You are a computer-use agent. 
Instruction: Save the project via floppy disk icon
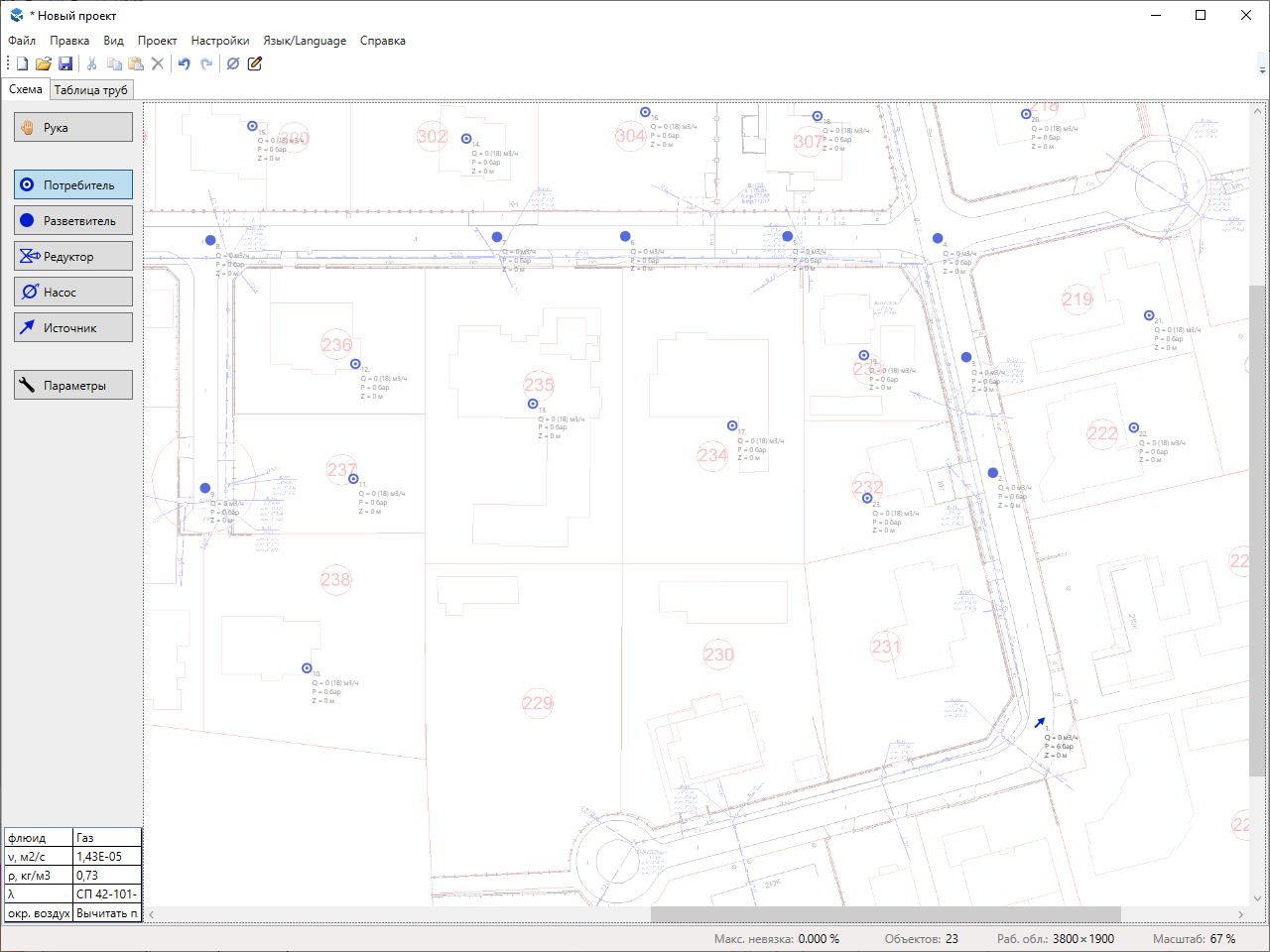click(65, 63)
